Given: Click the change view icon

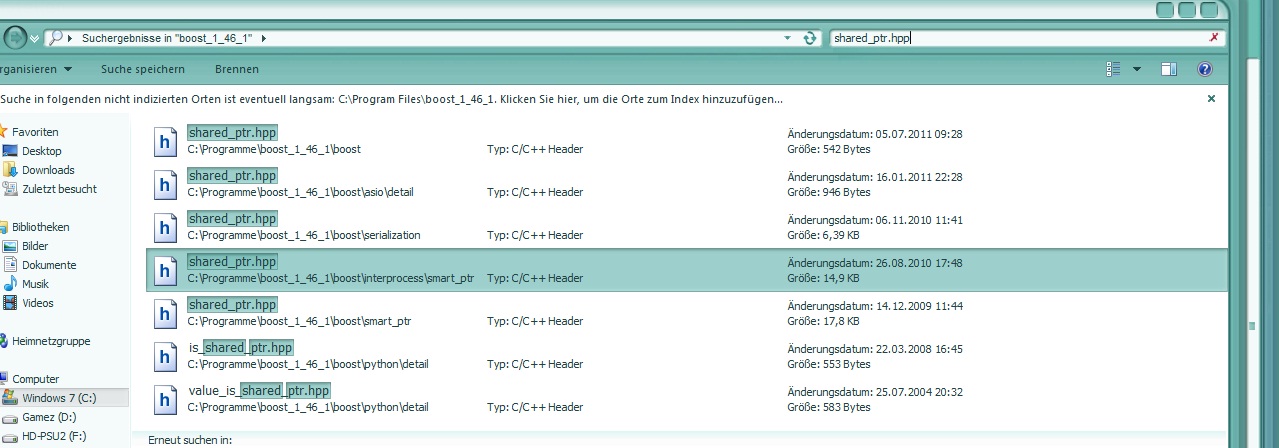Looking at the screenshot, I should pos(1113,69).
